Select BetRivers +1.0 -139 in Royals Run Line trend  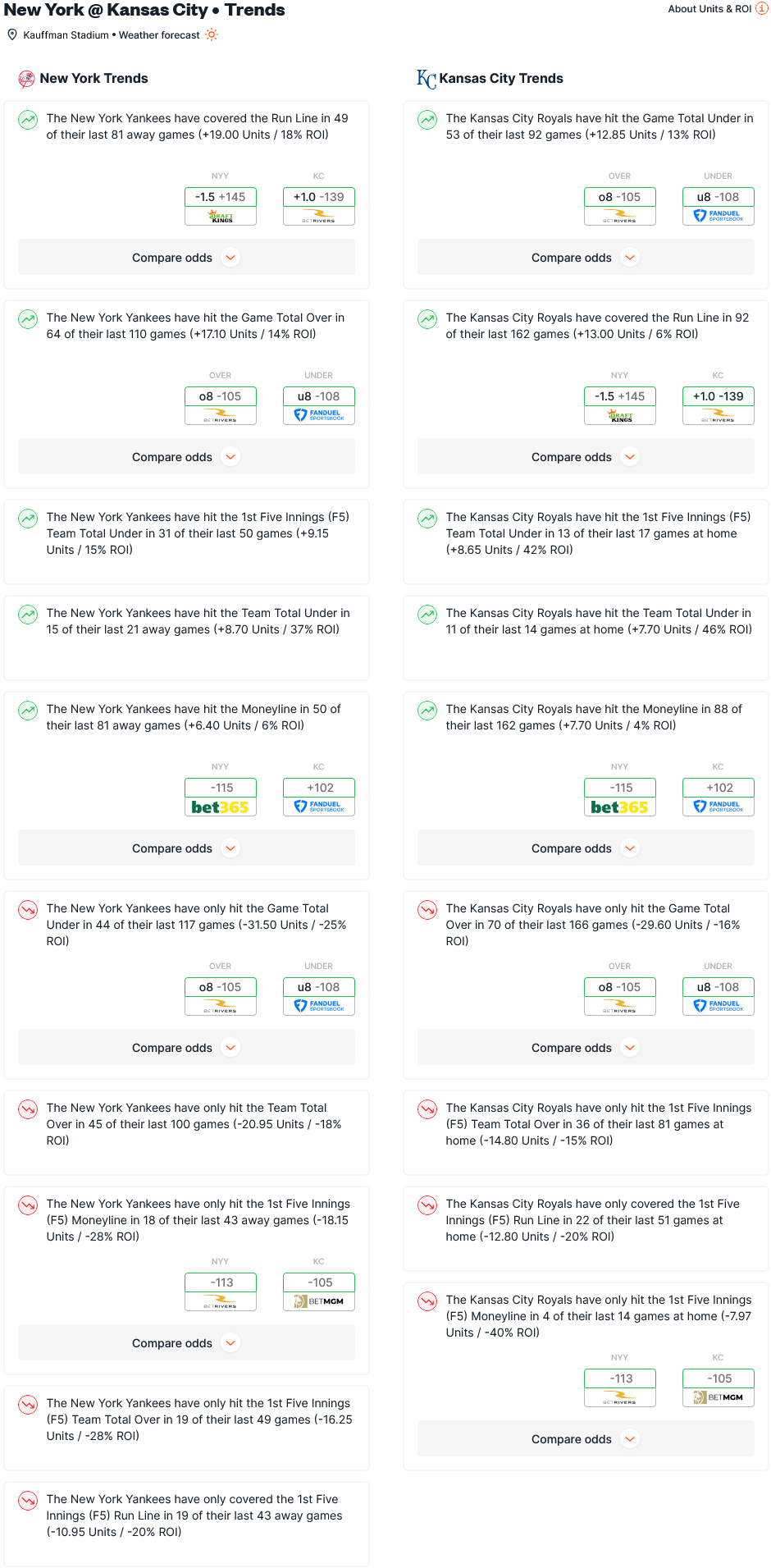[x=719, y=405]
